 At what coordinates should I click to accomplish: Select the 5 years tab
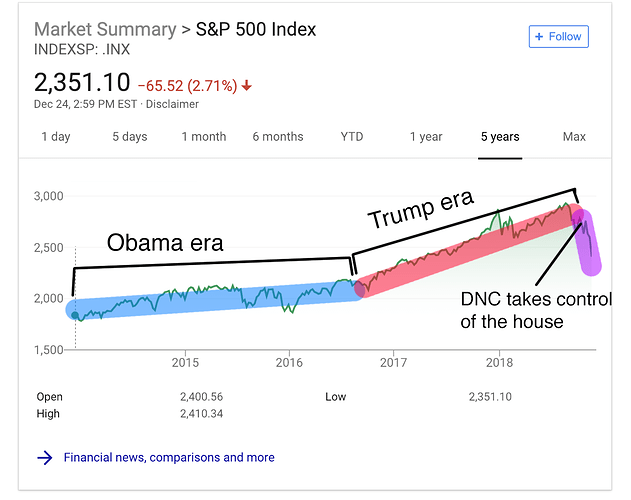500,137
